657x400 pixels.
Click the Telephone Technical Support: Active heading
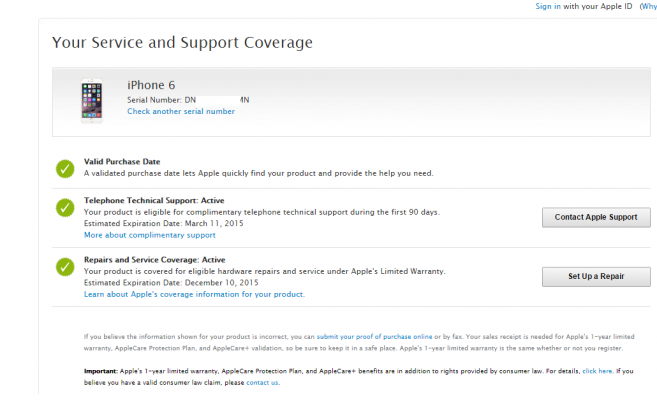(154, 201)
